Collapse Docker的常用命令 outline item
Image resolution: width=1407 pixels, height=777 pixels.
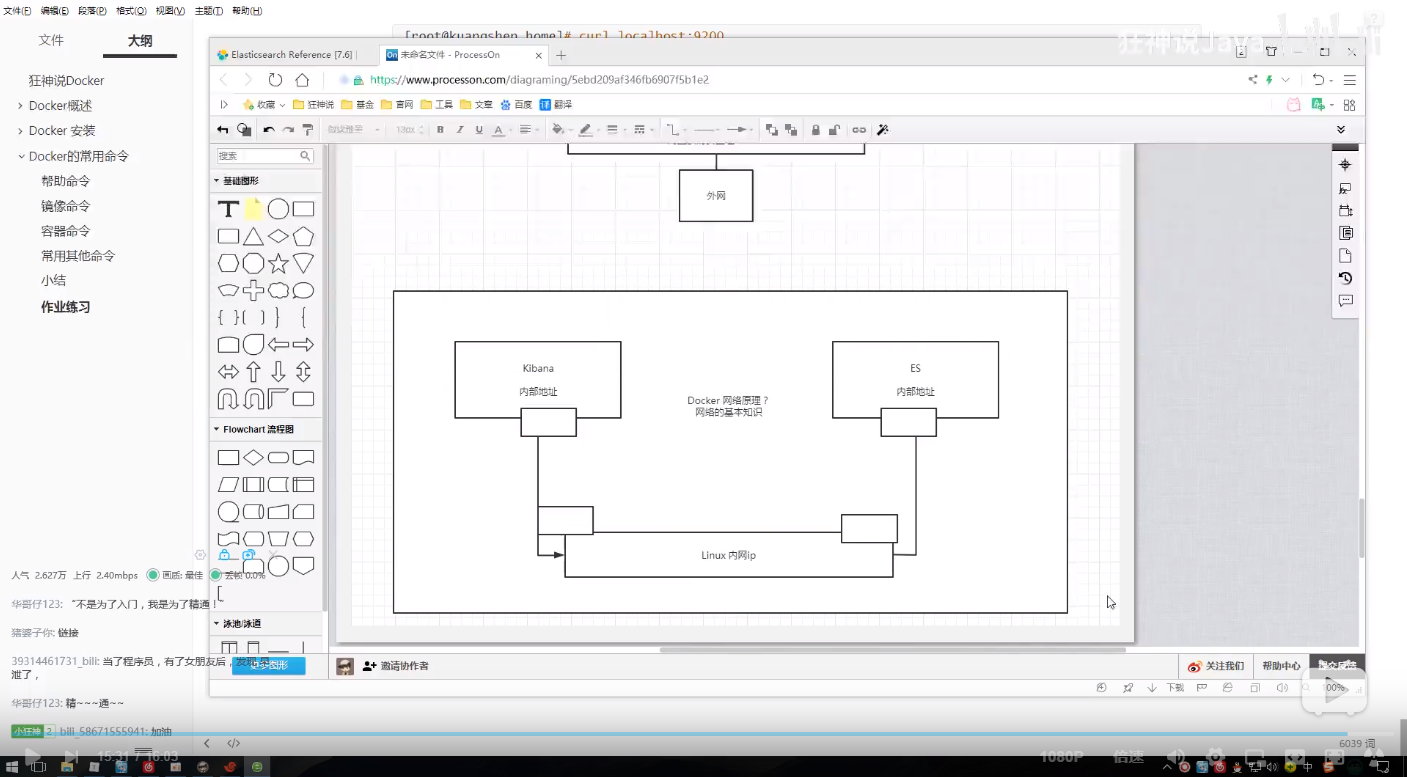(x=20, y=156)
